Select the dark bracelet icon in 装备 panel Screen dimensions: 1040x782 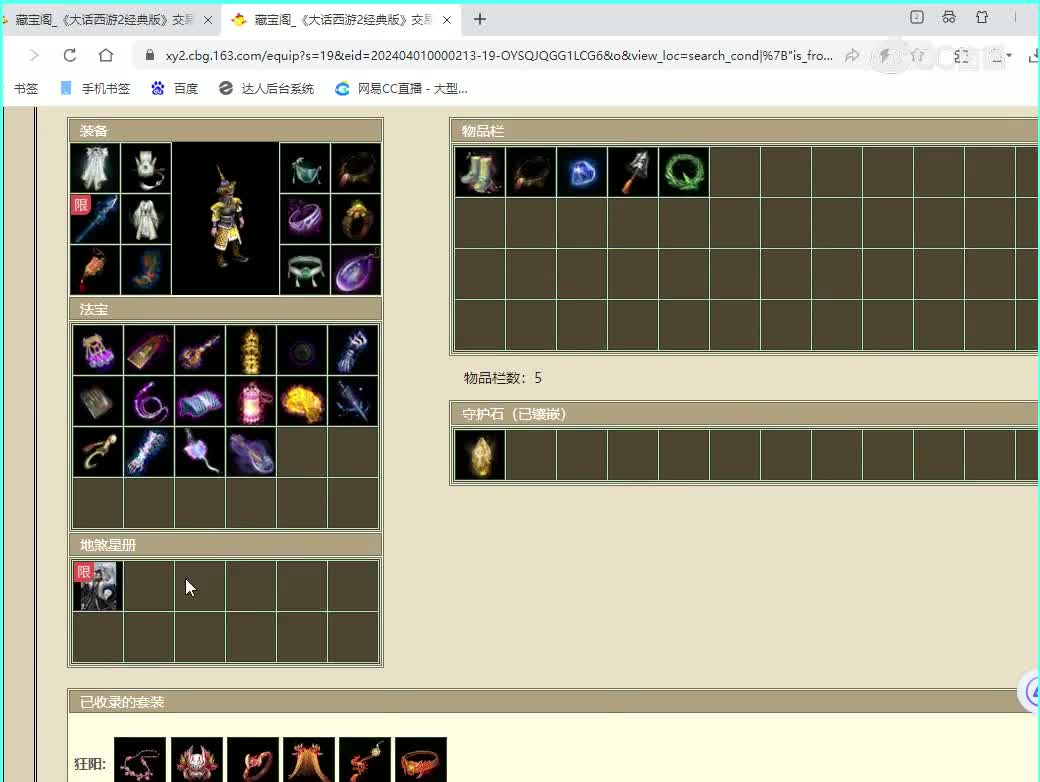[356, 168]
